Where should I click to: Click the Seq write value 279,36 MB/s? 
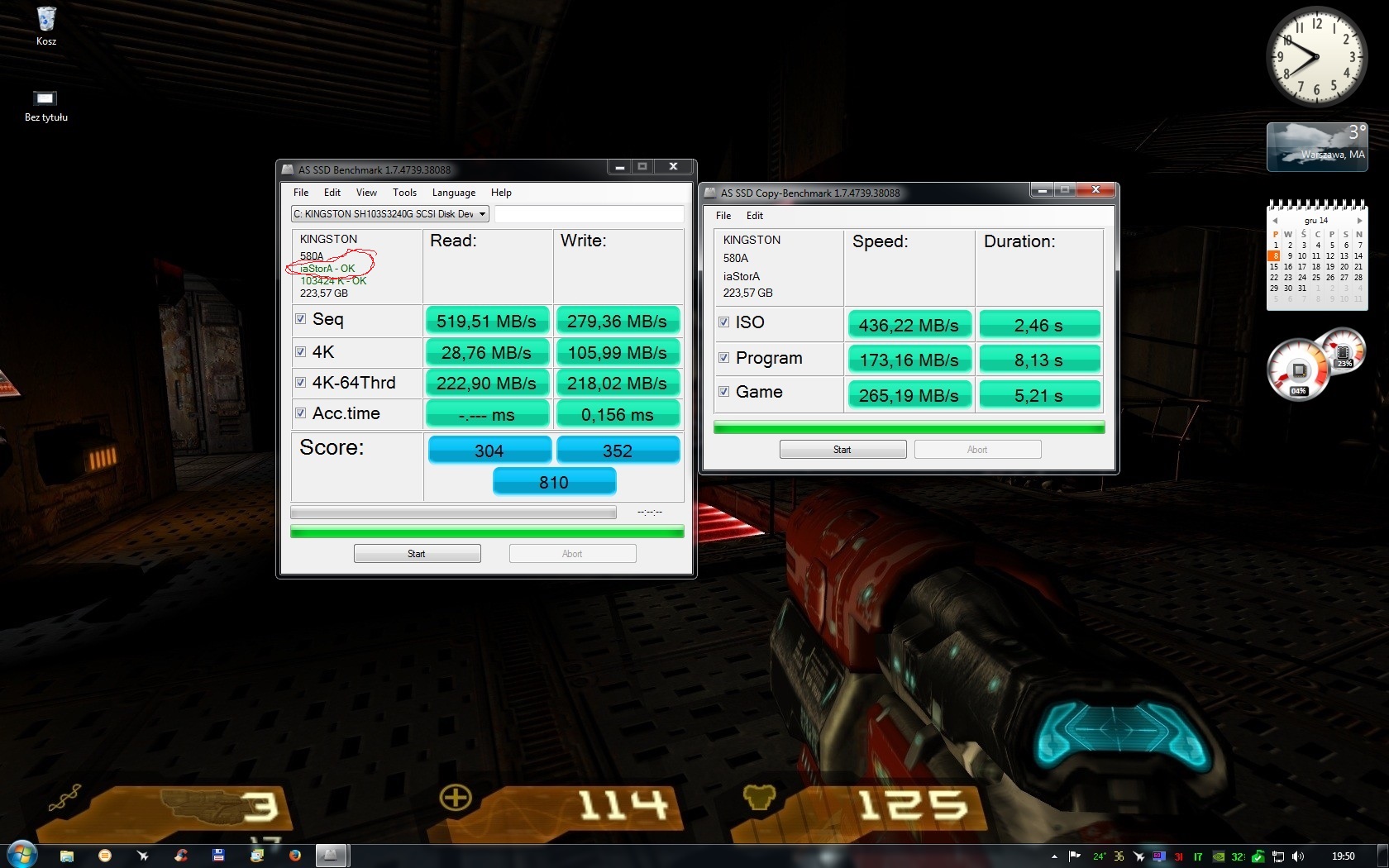pyautogui.click(x=617, y=321)
